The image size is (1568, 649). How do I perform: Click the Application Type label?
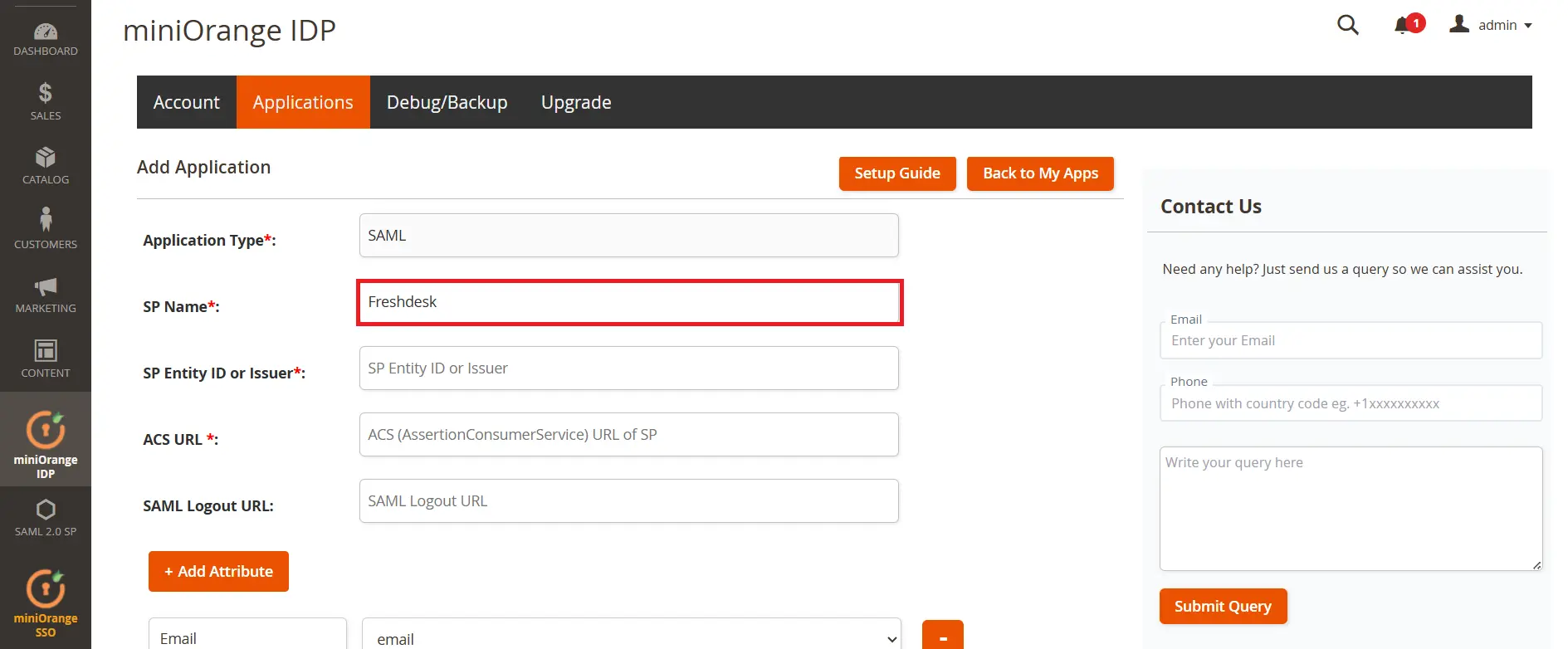[209, 240]
